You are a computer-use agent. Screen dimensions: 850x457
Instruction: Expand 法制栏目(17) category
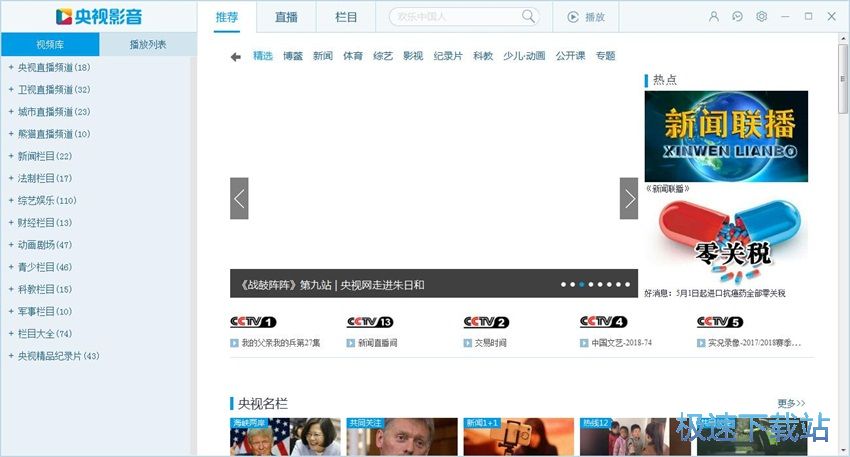click(x=11, y=178)
